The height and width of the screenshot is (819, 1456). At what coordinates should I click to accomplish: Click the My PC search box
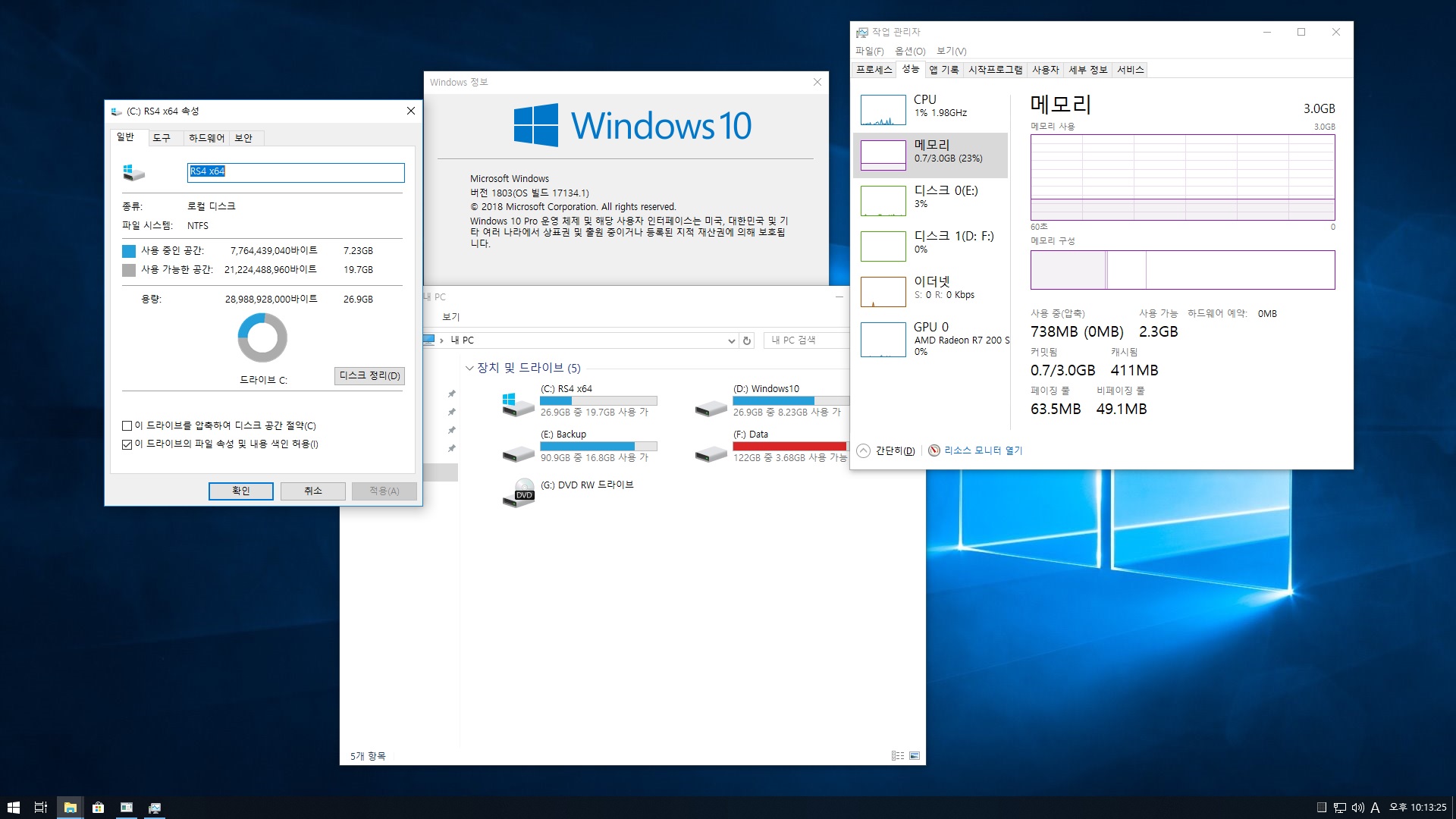coord(805,340)
